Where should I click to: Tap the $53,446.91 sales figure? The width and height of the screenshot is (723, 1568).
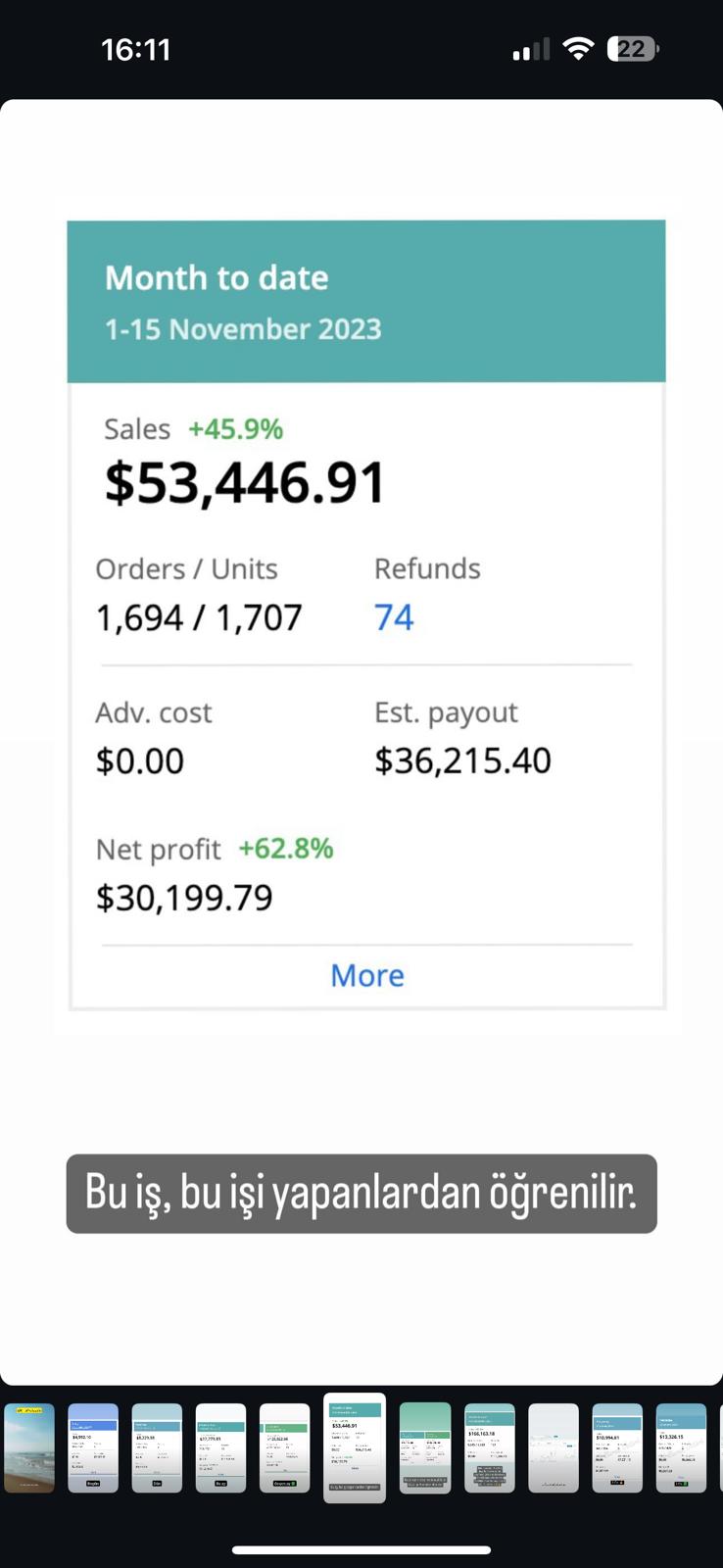click(x=245, y=483)
